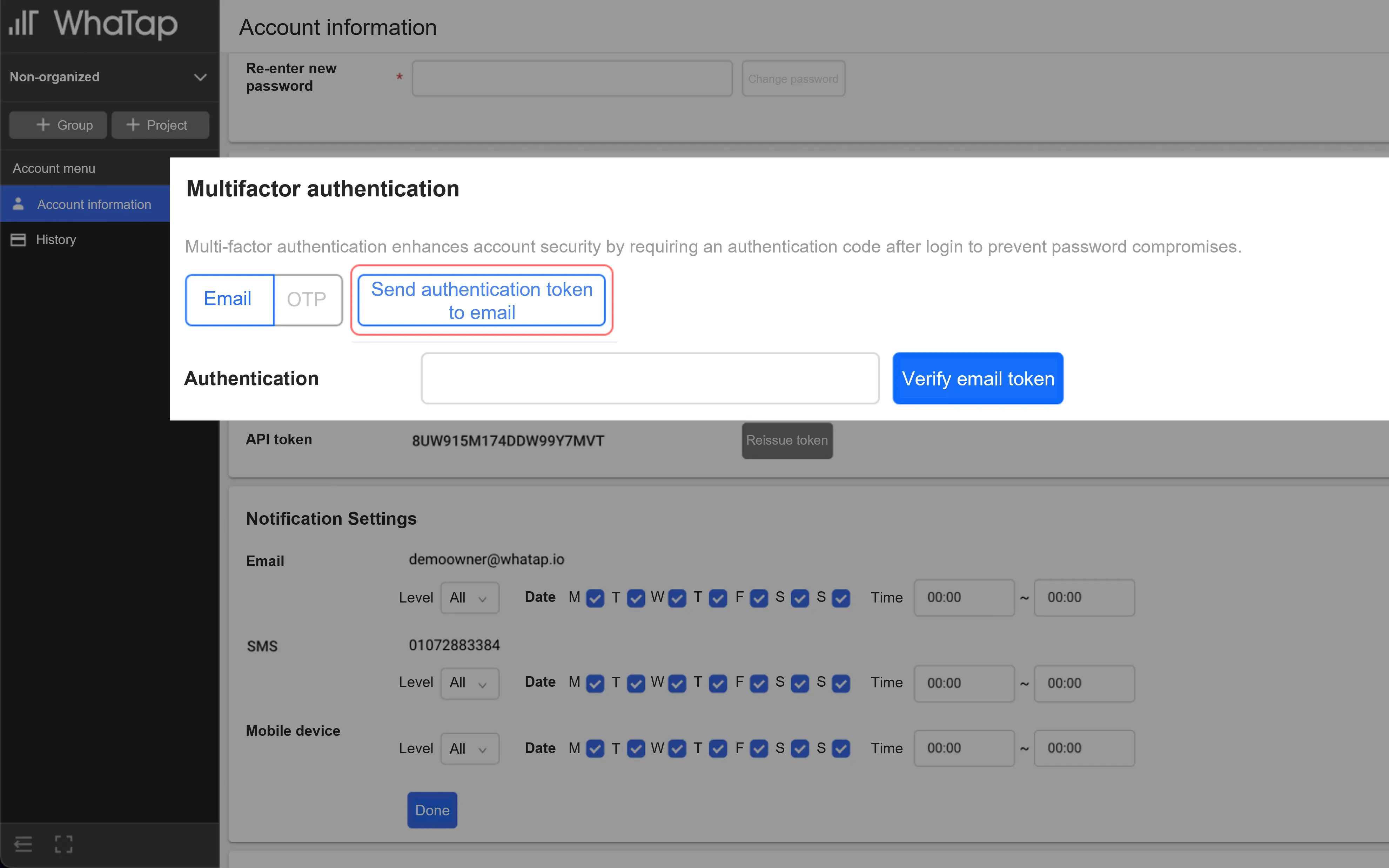
Task: Click Mobile device end time field
Action: (x=1084, y=748)
